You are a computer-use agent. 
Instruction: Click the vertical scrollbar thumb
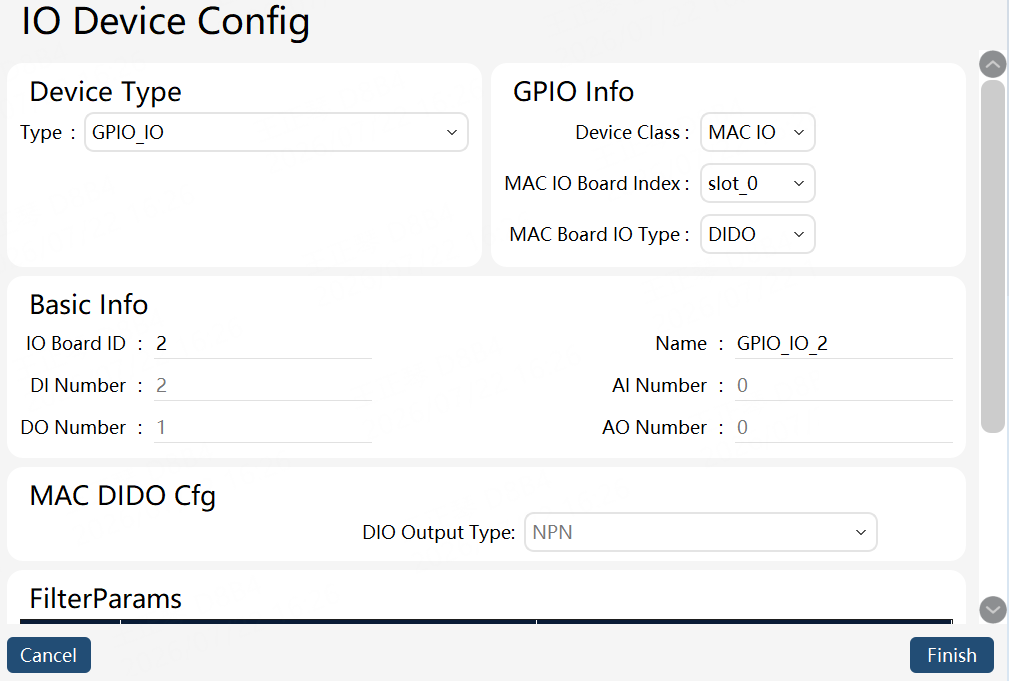992,256
